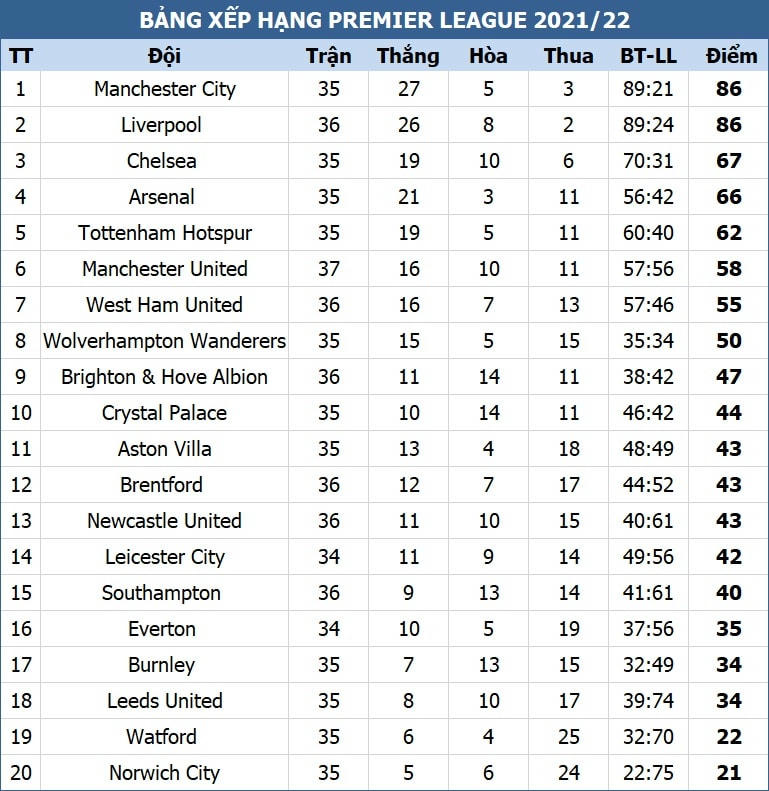Click Norwich City's points value 21
This screenshot has width=769, height=791.
[x=729, y=773]
